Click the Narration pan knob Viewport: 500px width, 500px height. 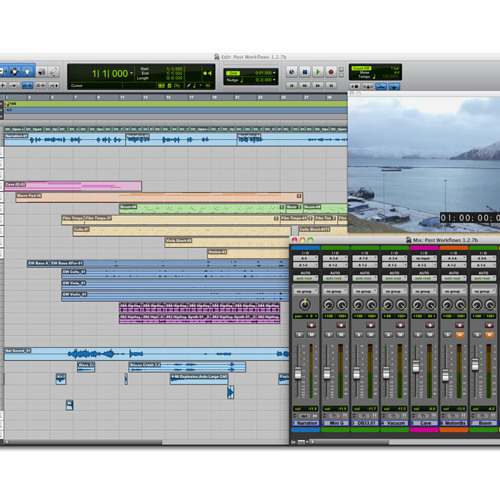click(305, 304)
